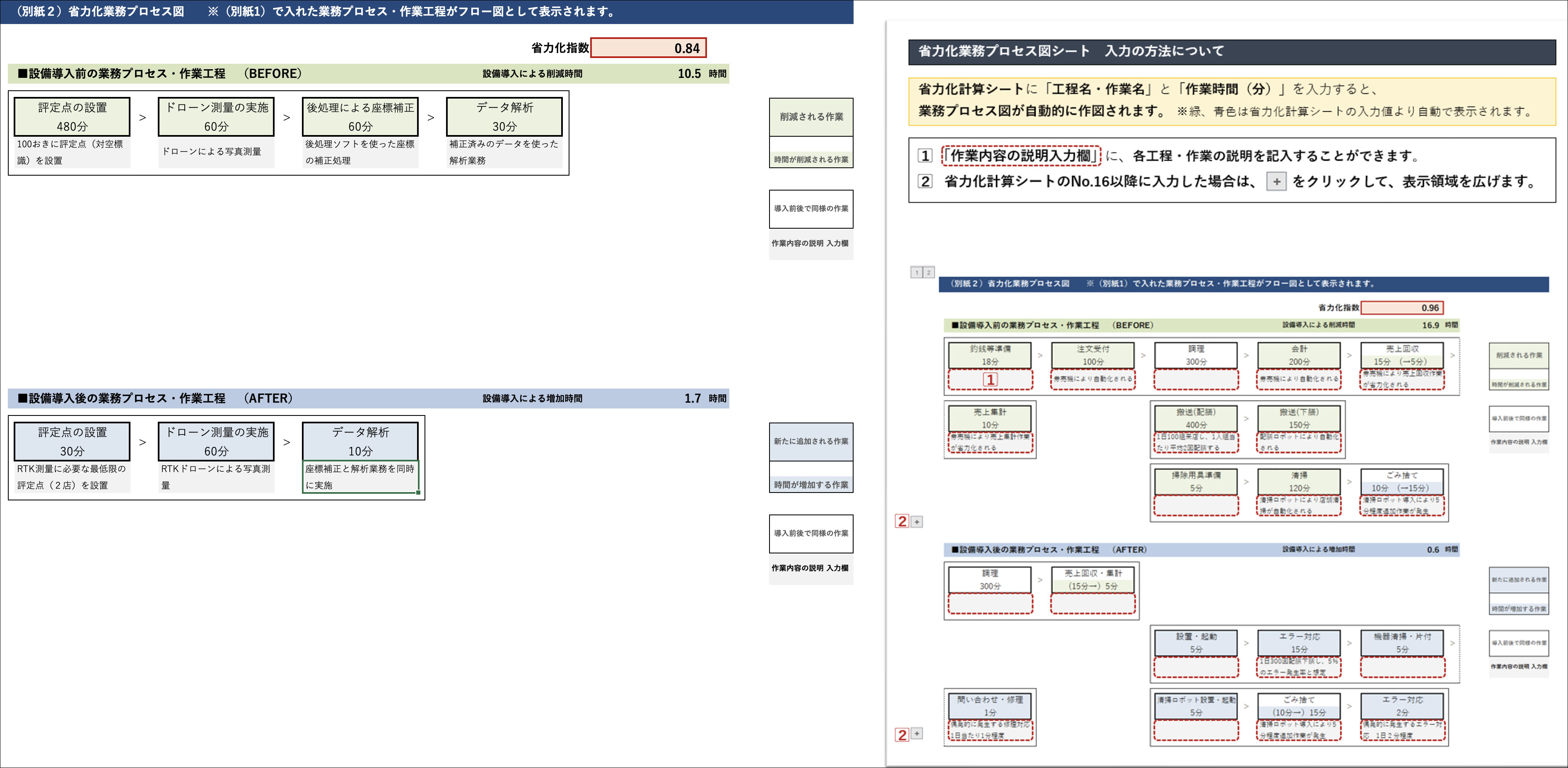This screenshot has height=768, width=1568.
Task: Click the sample box 釣銭等準備 18分
Action: pyautogui.click(x=990, y=355)
